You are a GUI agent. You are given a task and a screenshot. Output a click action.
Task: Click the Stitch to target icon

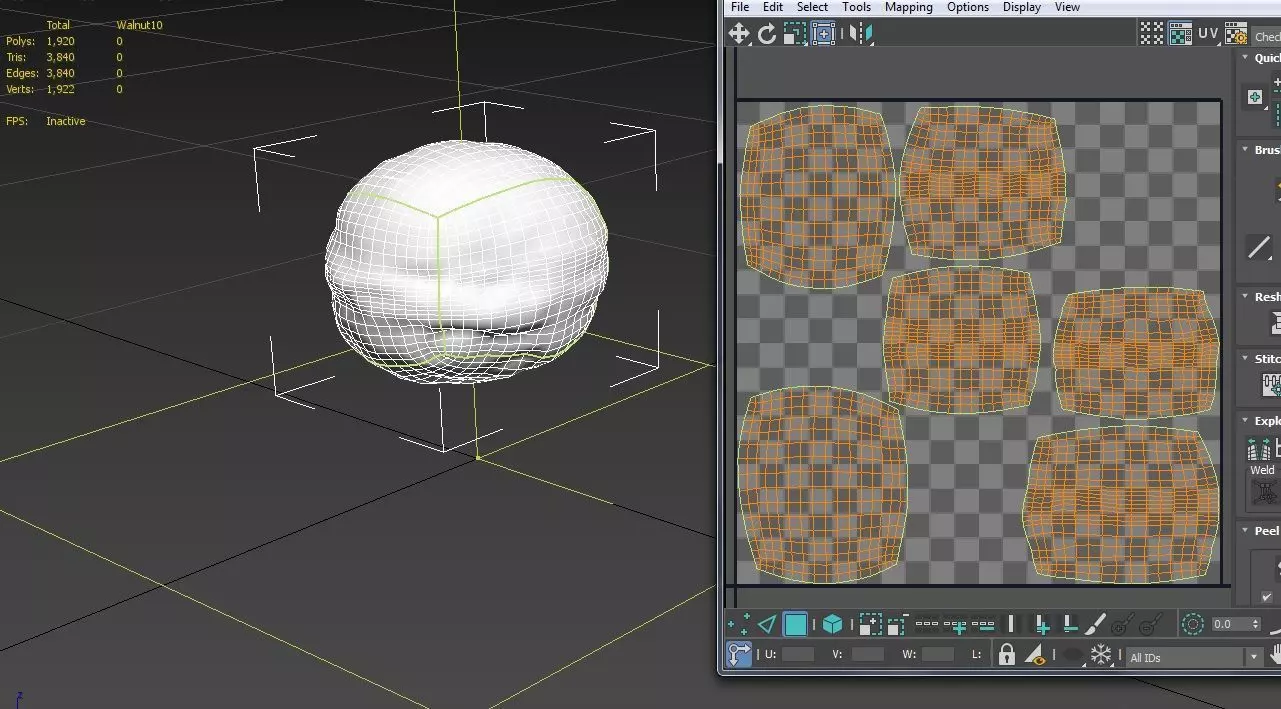pos(1272,385)
